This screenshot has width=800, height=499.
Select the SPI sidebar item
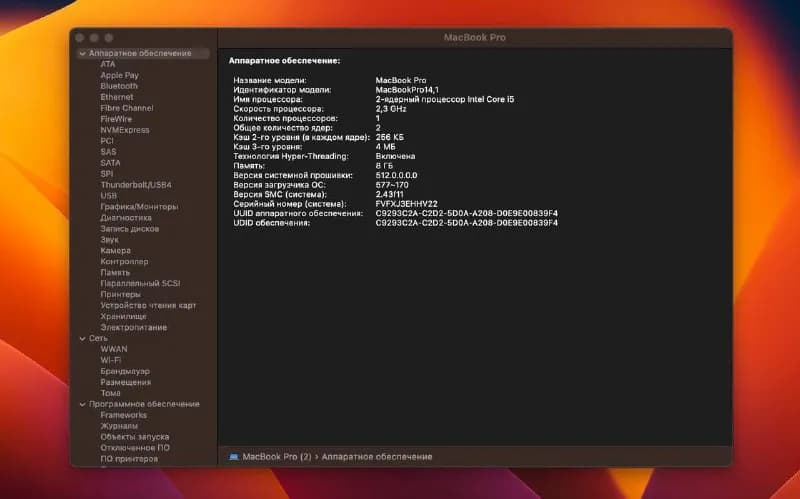107,174
